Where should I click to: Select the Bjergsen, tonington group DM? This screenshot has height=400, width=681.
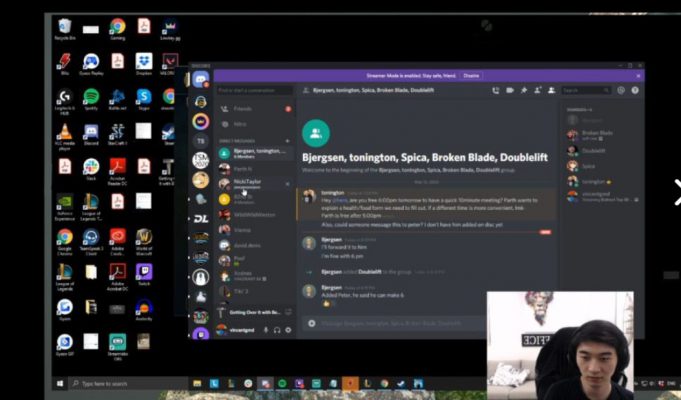tap(255, 153)
